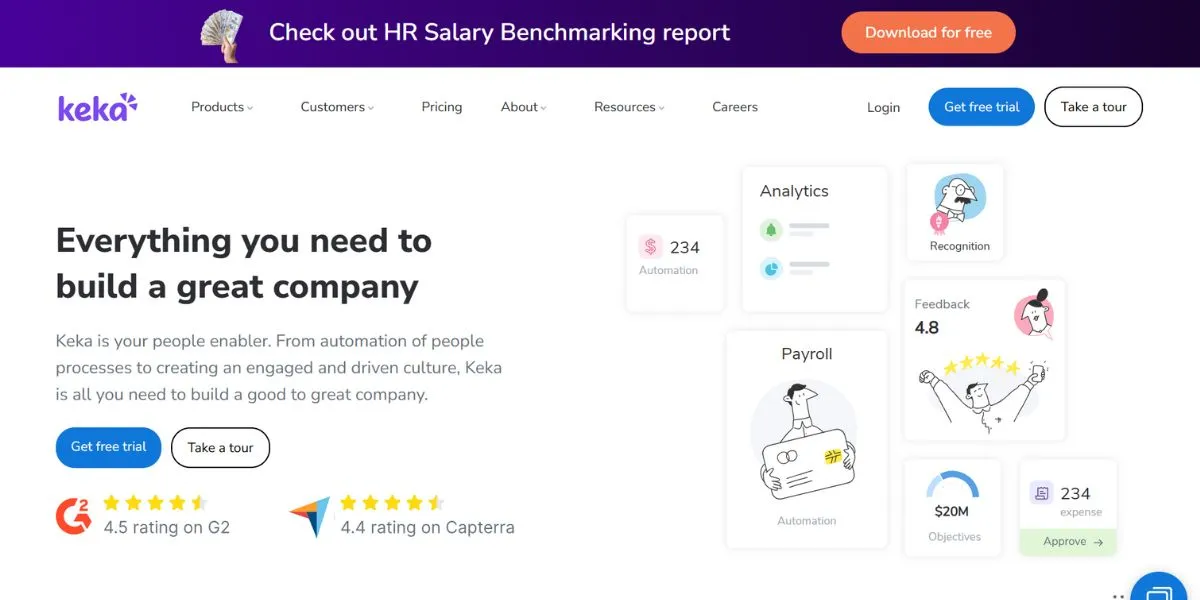
Task: Click the blue pie chart icon in Analytics
Action: (x=770, y=268)
